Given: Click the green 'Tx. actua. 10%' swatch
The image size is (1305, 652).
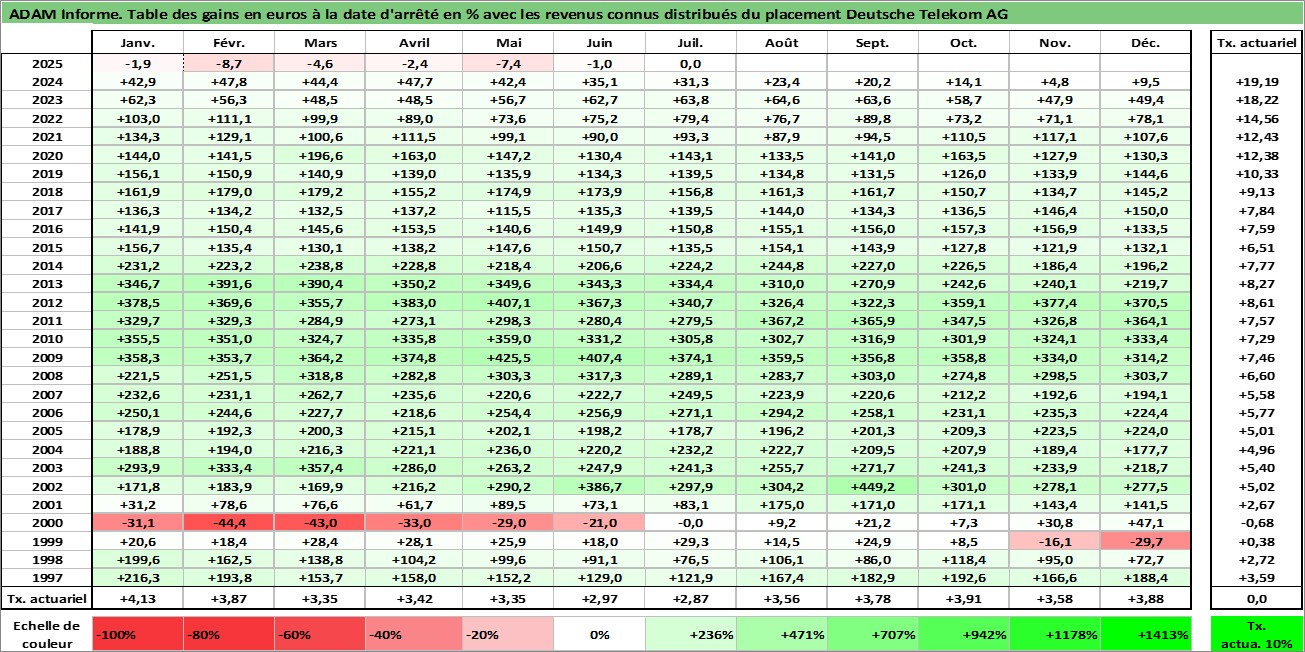Looking at the screenshot, I should click(x=1257, y=634).
